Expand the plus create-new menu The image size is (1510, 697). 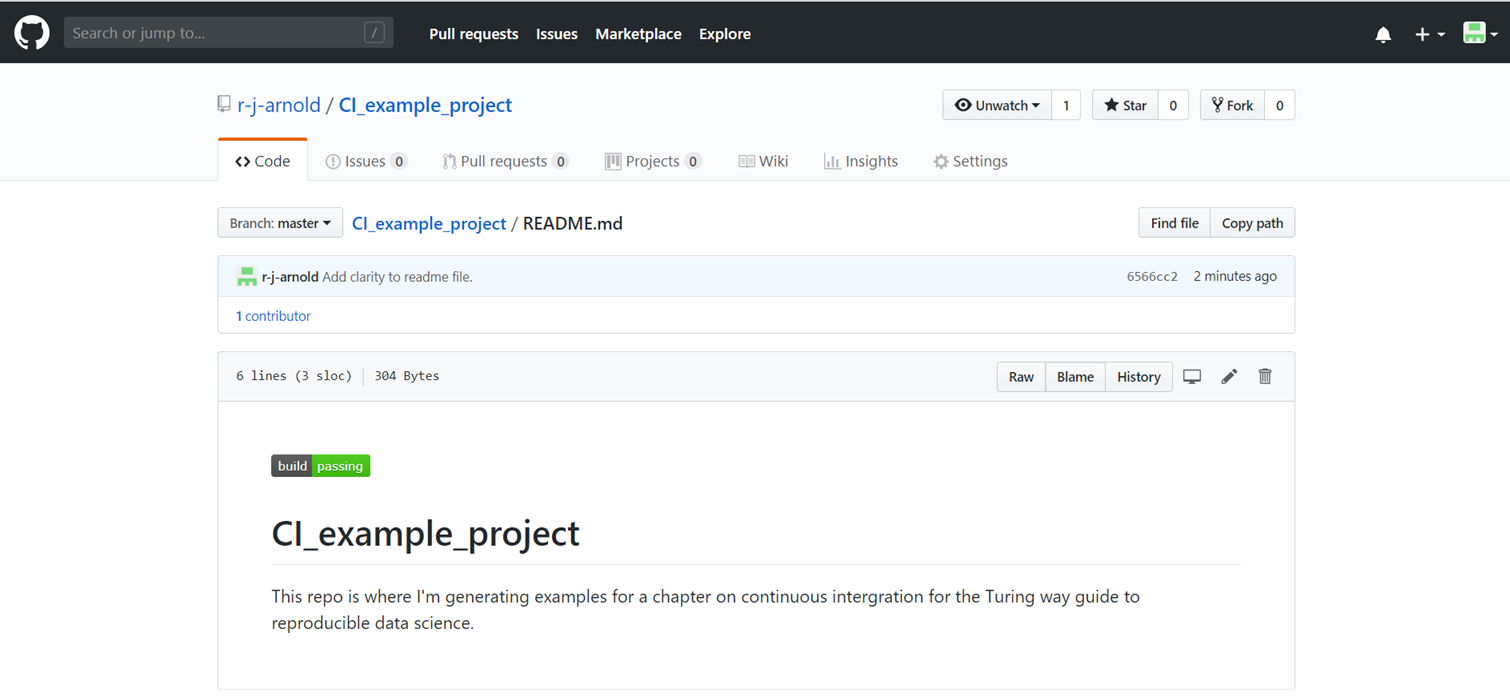point(1429,34)
